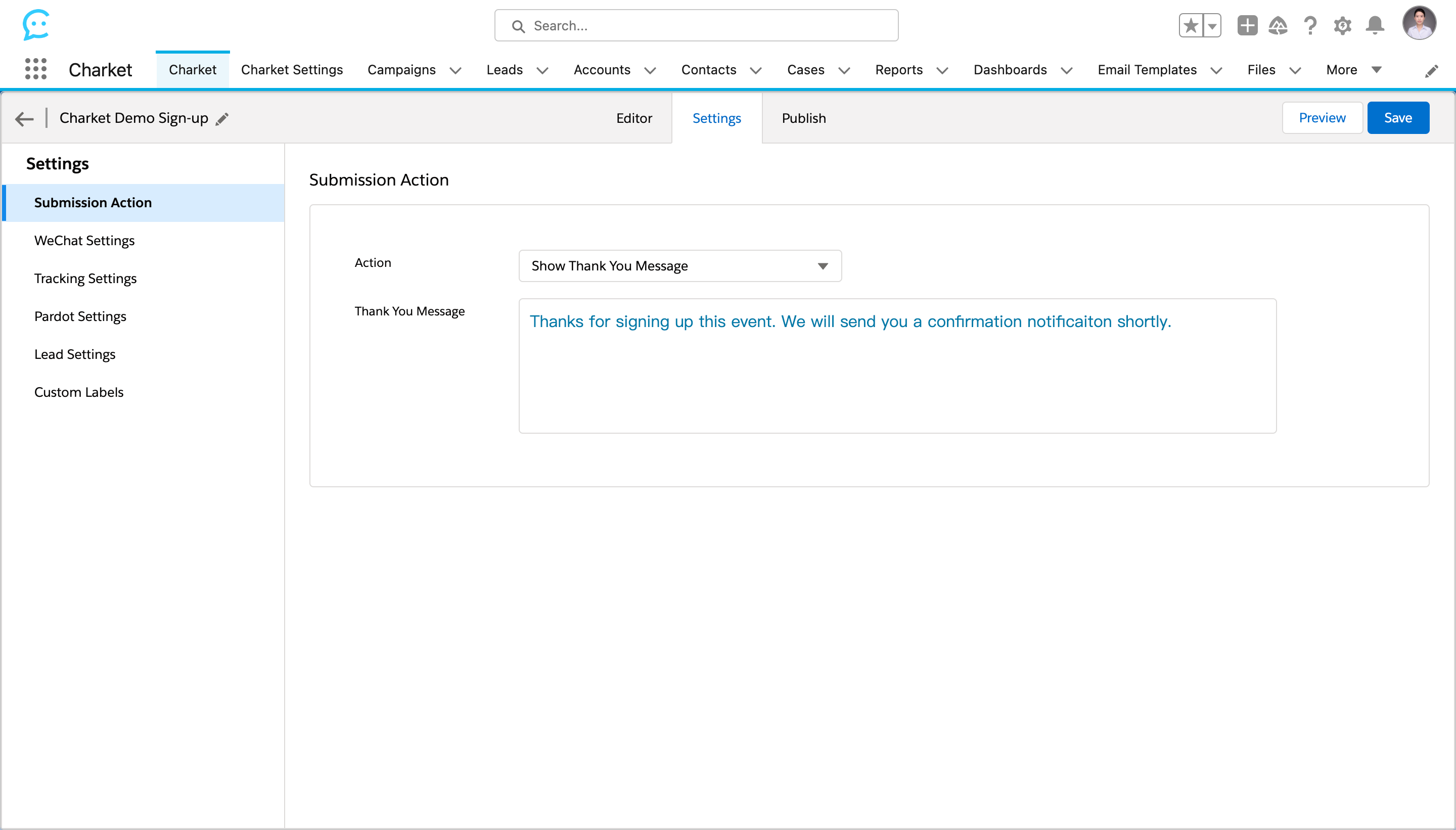Open the Charket Settings nav tab
The width and height of the screenshot is (1456, 830).
tap(292, 70)
